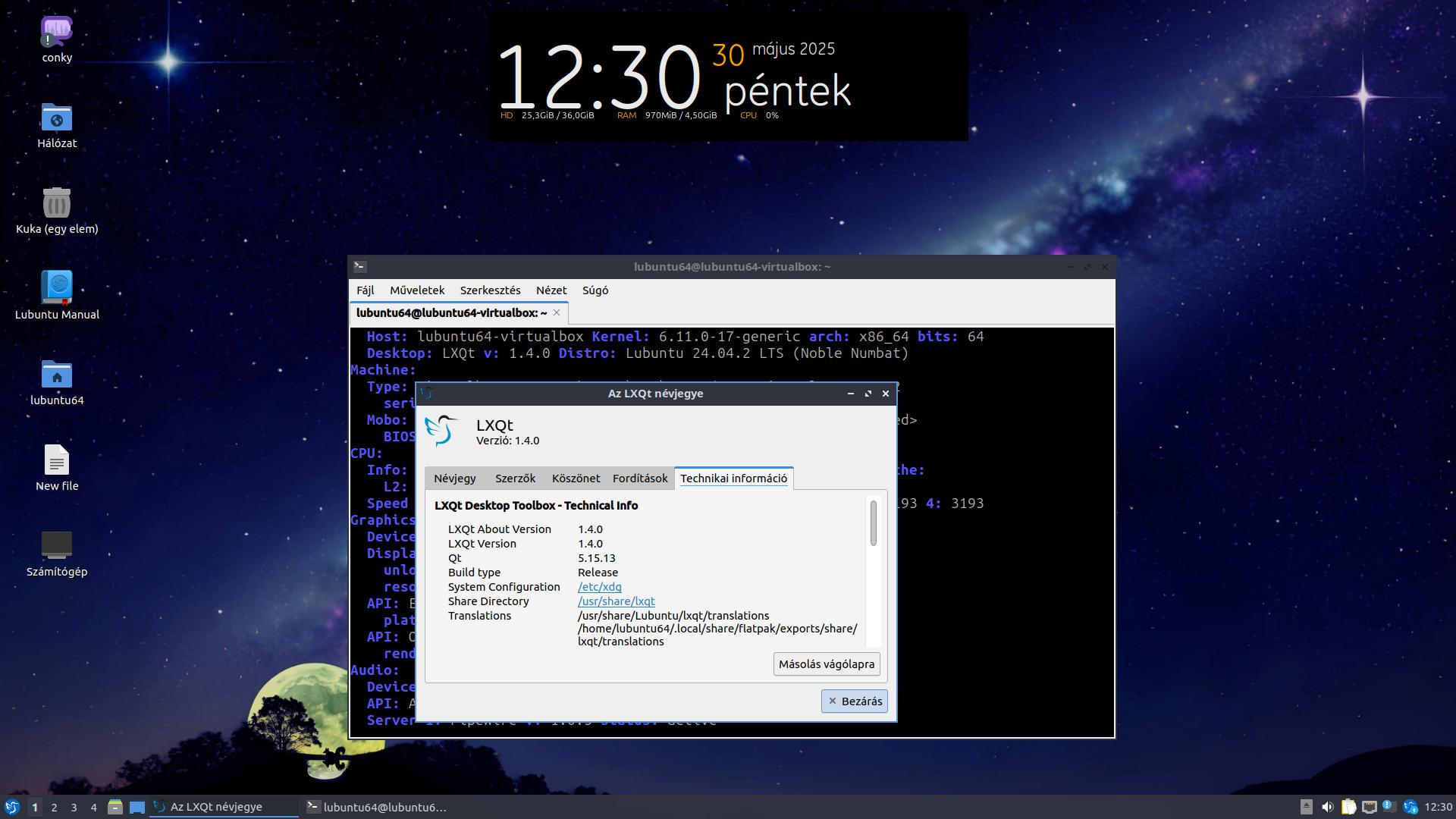Click the Verzió: 1.4.0 text
The width and height of the screenshot is (1456, 819).
(507, 441)
